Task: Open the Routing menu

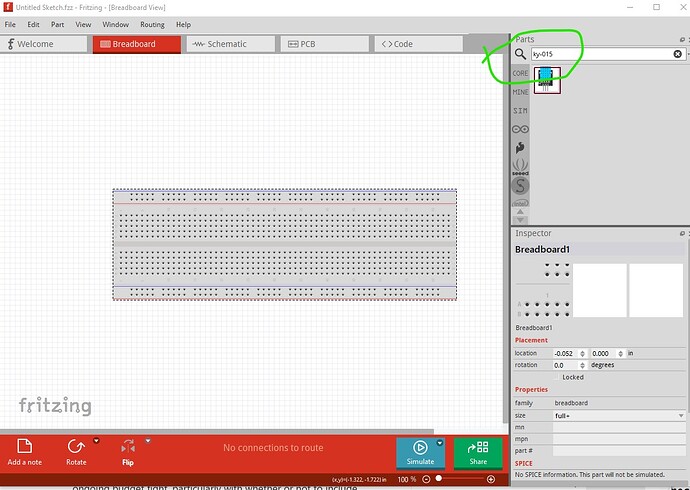Action: 152,24
